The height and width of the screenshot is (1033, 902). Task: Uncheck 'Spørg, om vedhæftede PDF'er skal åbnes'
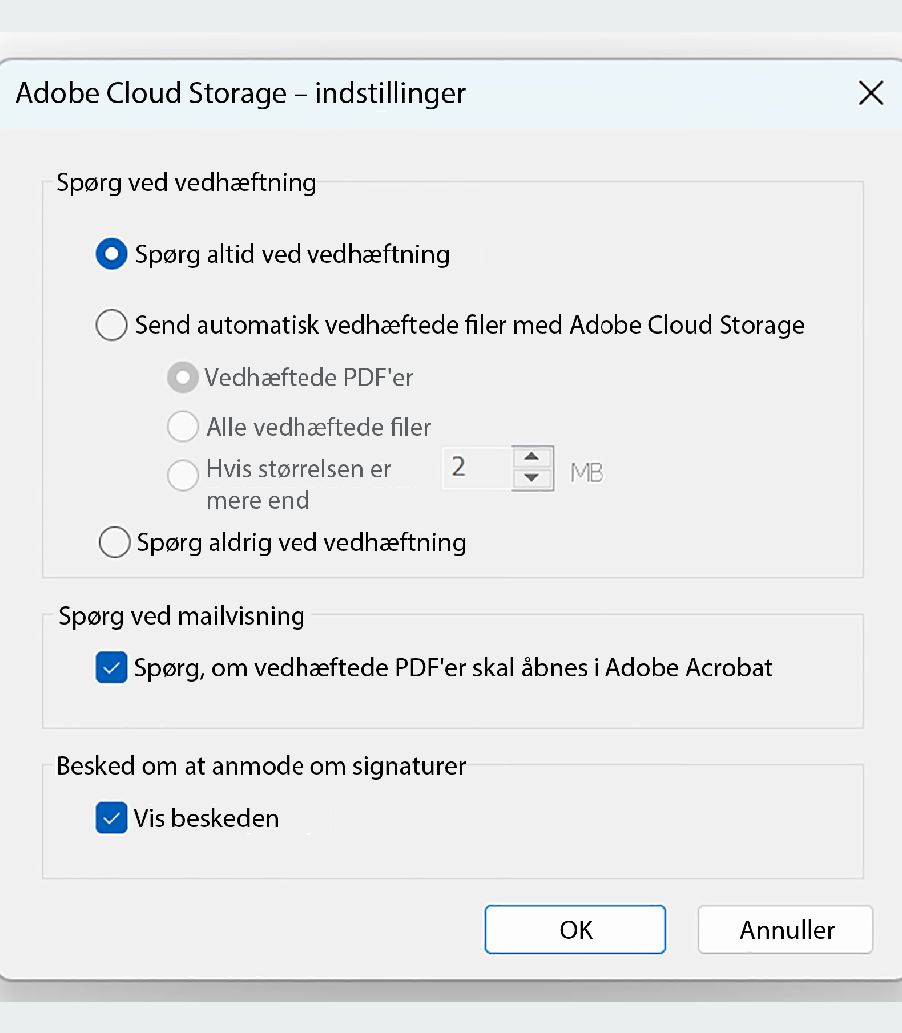coord(111,667)
